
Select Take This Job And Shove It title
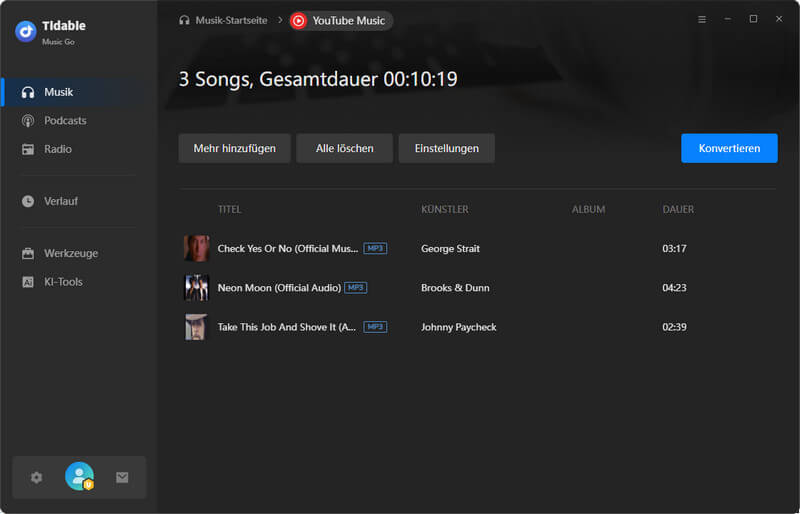click(x=287, y=327)
